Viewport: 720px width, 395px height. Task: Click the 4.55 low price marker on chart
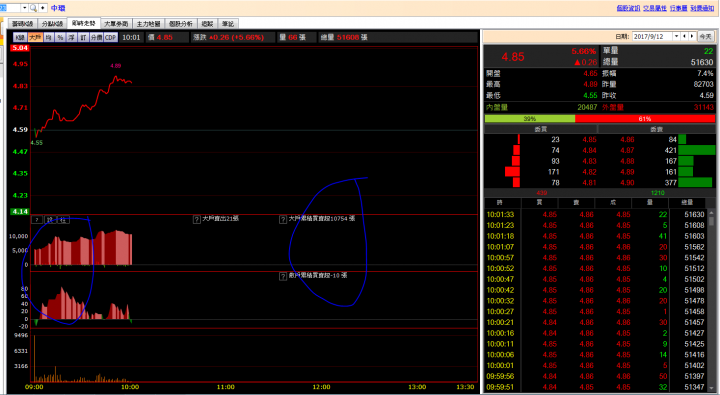pos(37,143)
